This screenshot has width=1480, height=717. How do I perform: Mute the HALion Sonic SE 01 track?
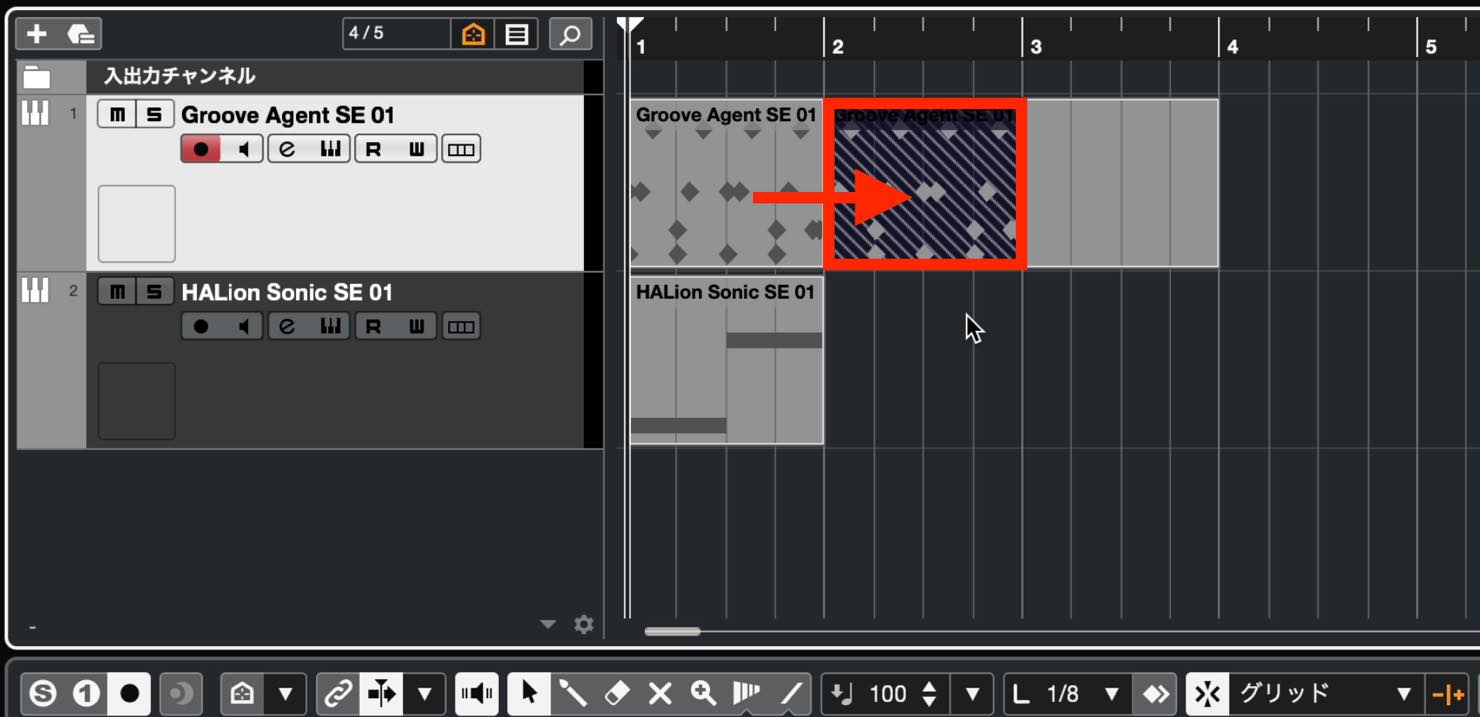click(117, 292)
